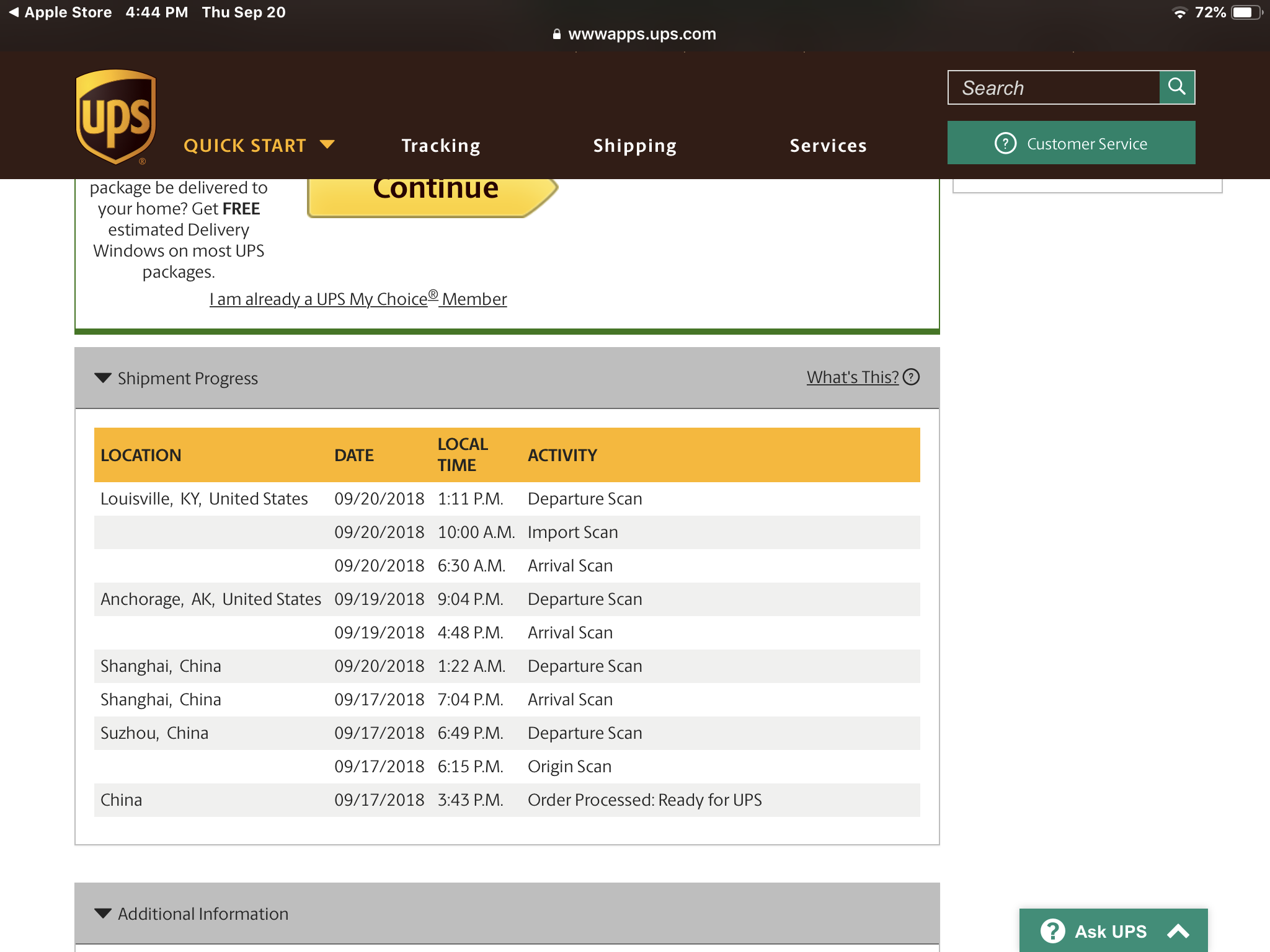Open the Tracking menu
The image size is (1270, 952).
coord(441,146)
